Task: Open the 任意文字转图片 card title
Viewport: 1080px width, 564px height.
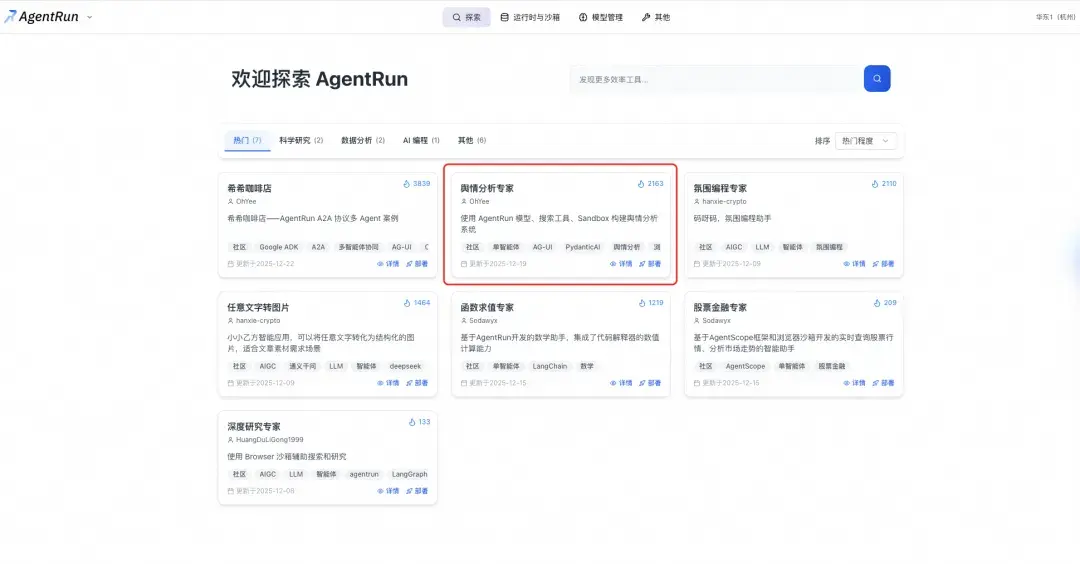Action: tap(258, 307)
